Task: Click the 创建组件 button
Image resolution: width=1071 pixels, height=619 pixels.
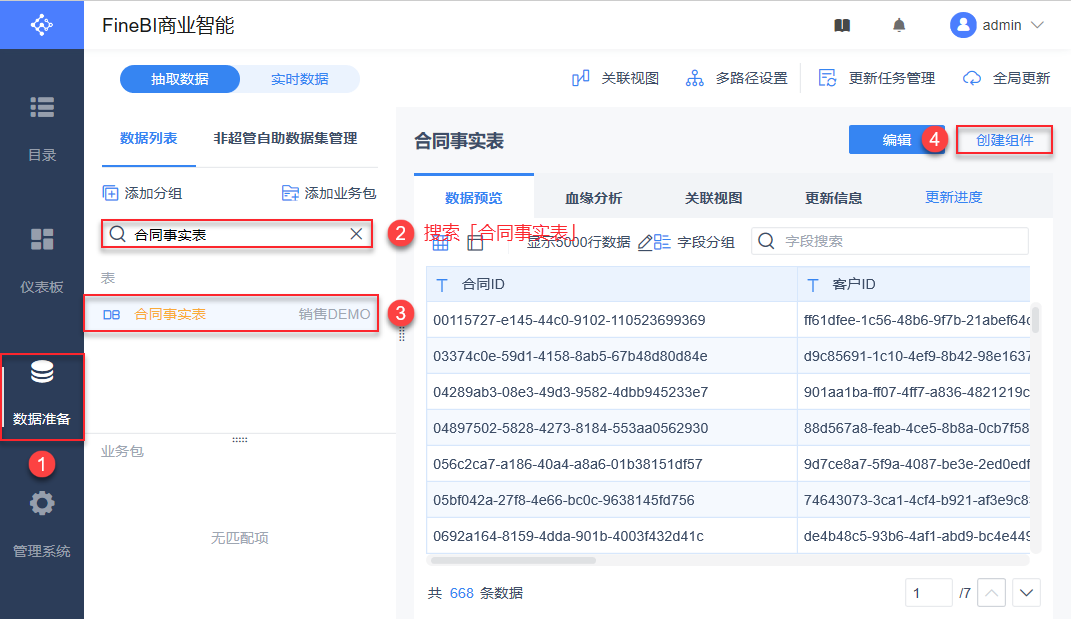Action: click(x=1004, y=140)
